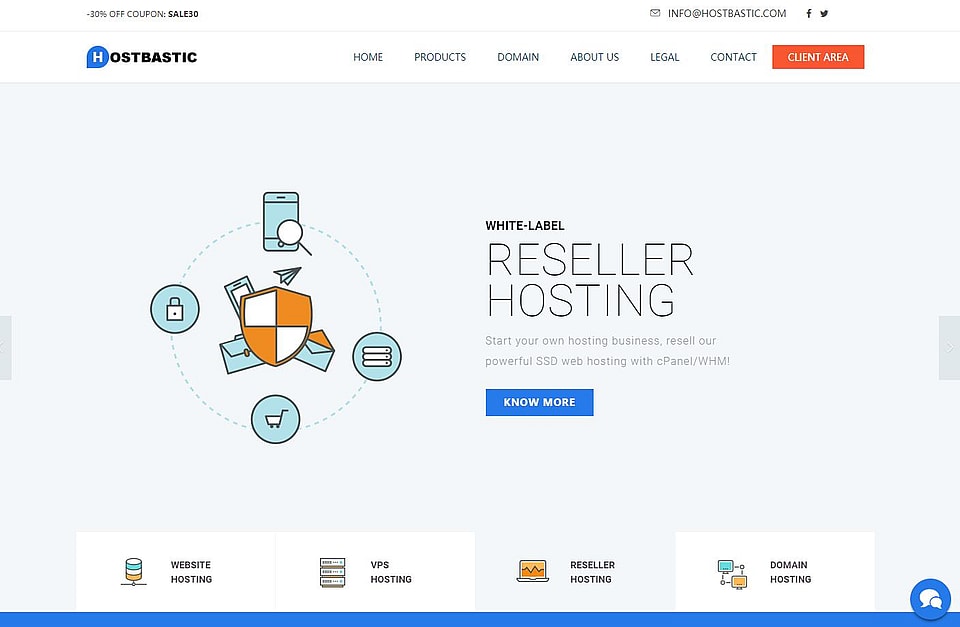Open the Products menu
960x627 pixels.
[x=440, y=57]
